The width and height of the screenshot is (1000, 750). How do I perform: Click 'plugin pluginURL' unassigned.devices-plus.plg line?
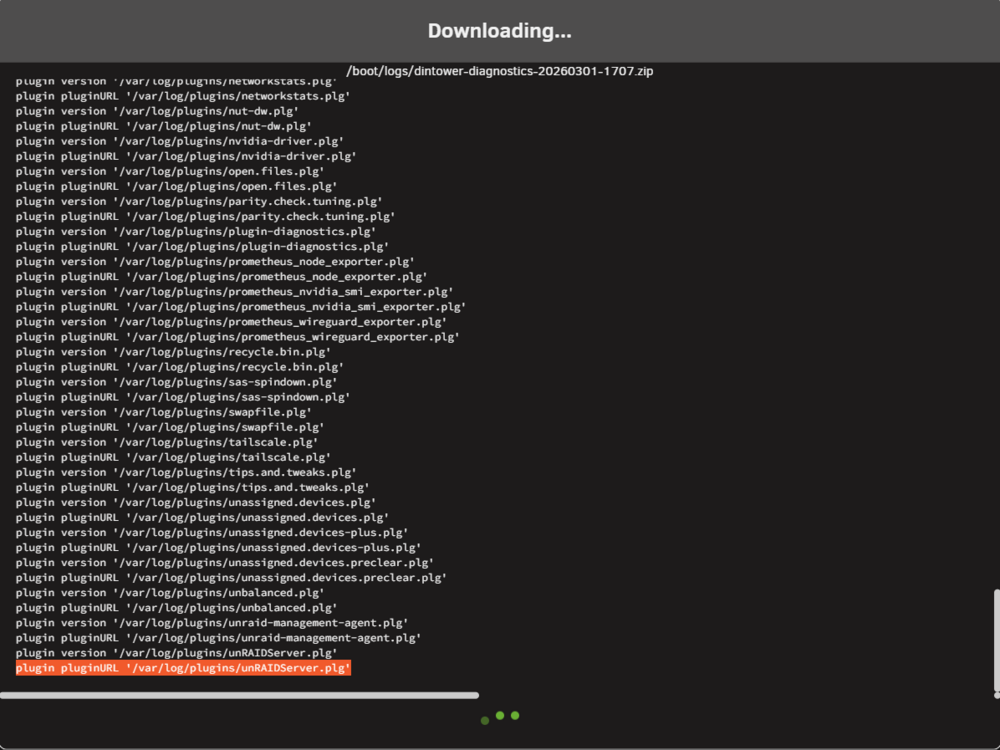coord(219,547)
